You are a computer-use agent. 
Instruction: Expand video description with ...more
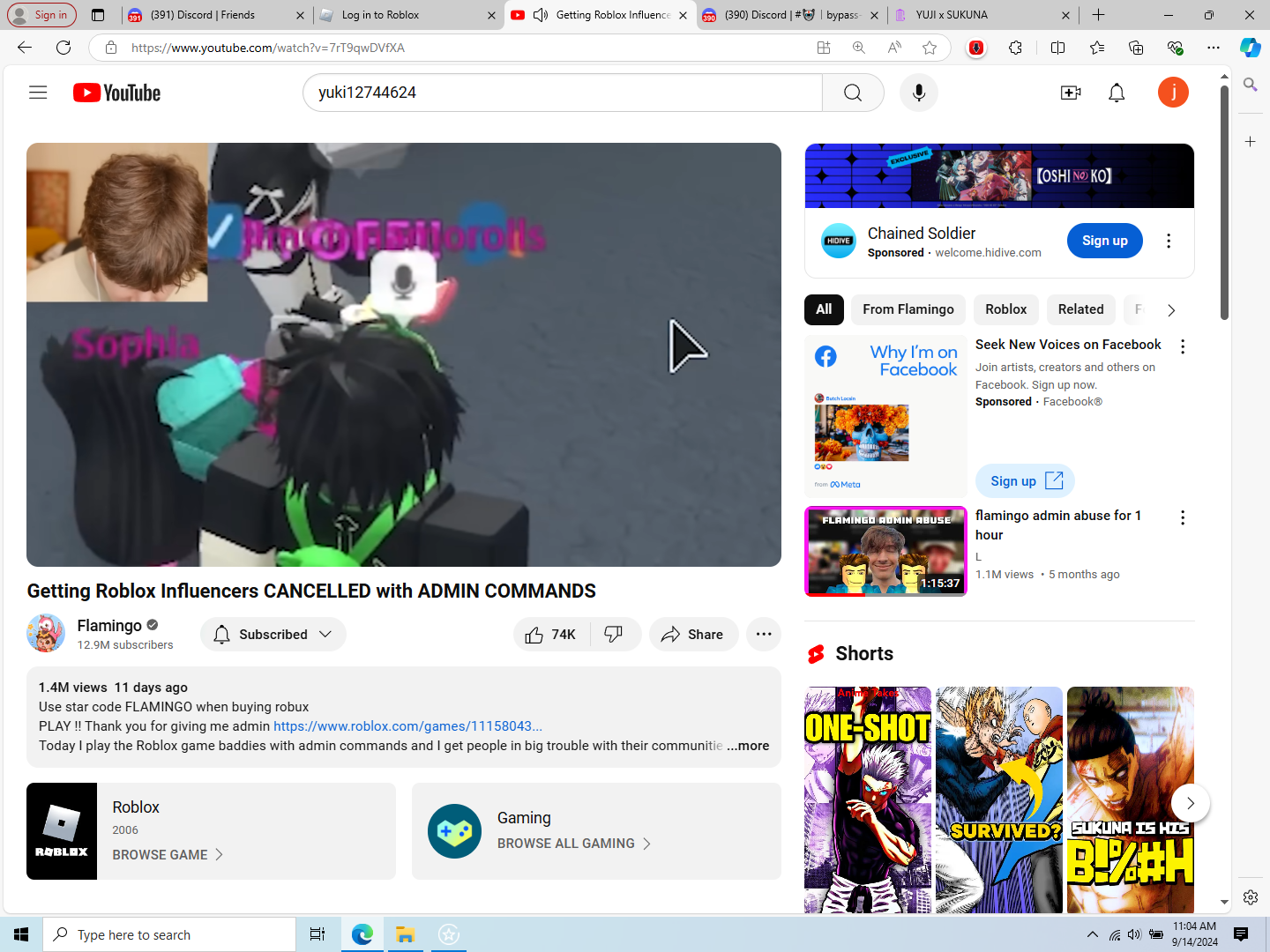coord(748,746)
